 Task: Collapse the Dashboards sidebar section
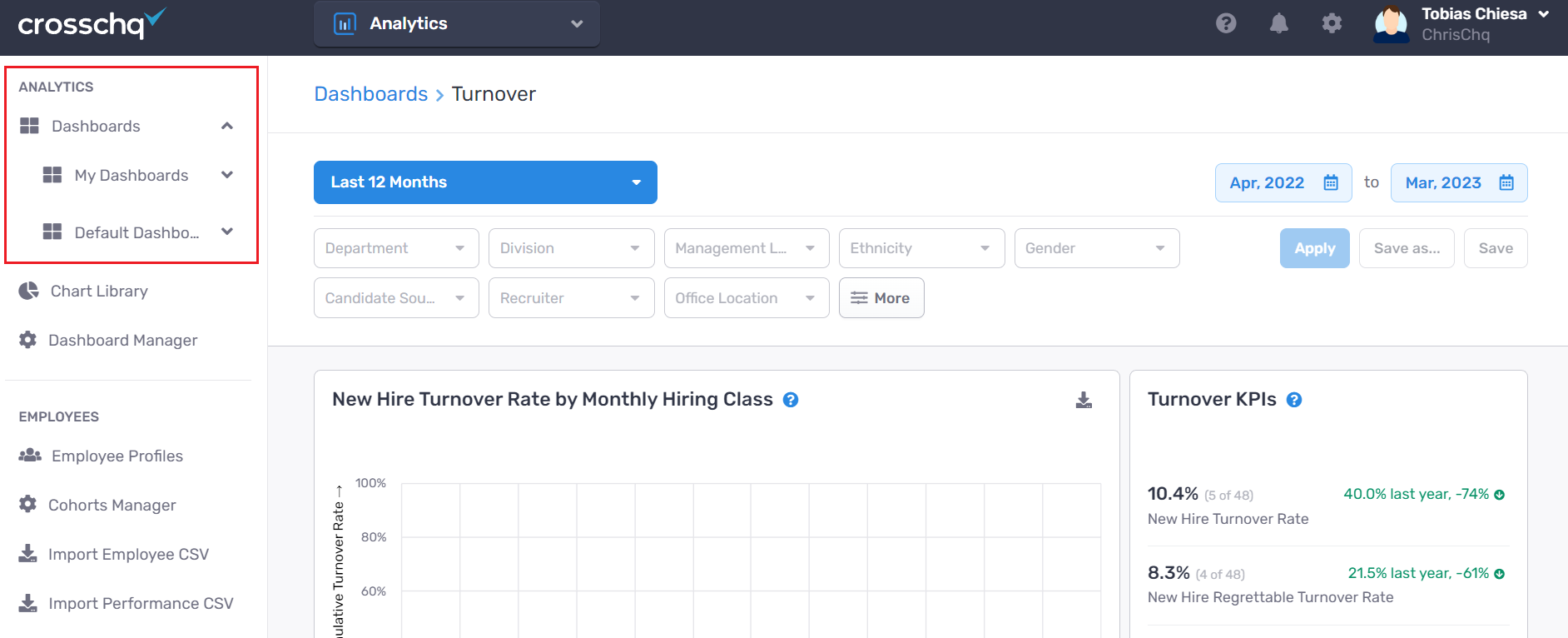tap(227, 126)
